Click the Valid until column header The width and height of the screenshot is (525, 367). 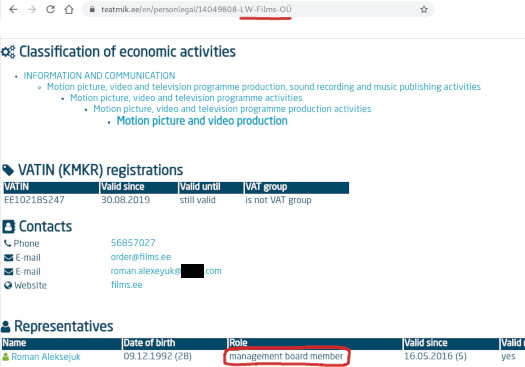tap(211, 188)
